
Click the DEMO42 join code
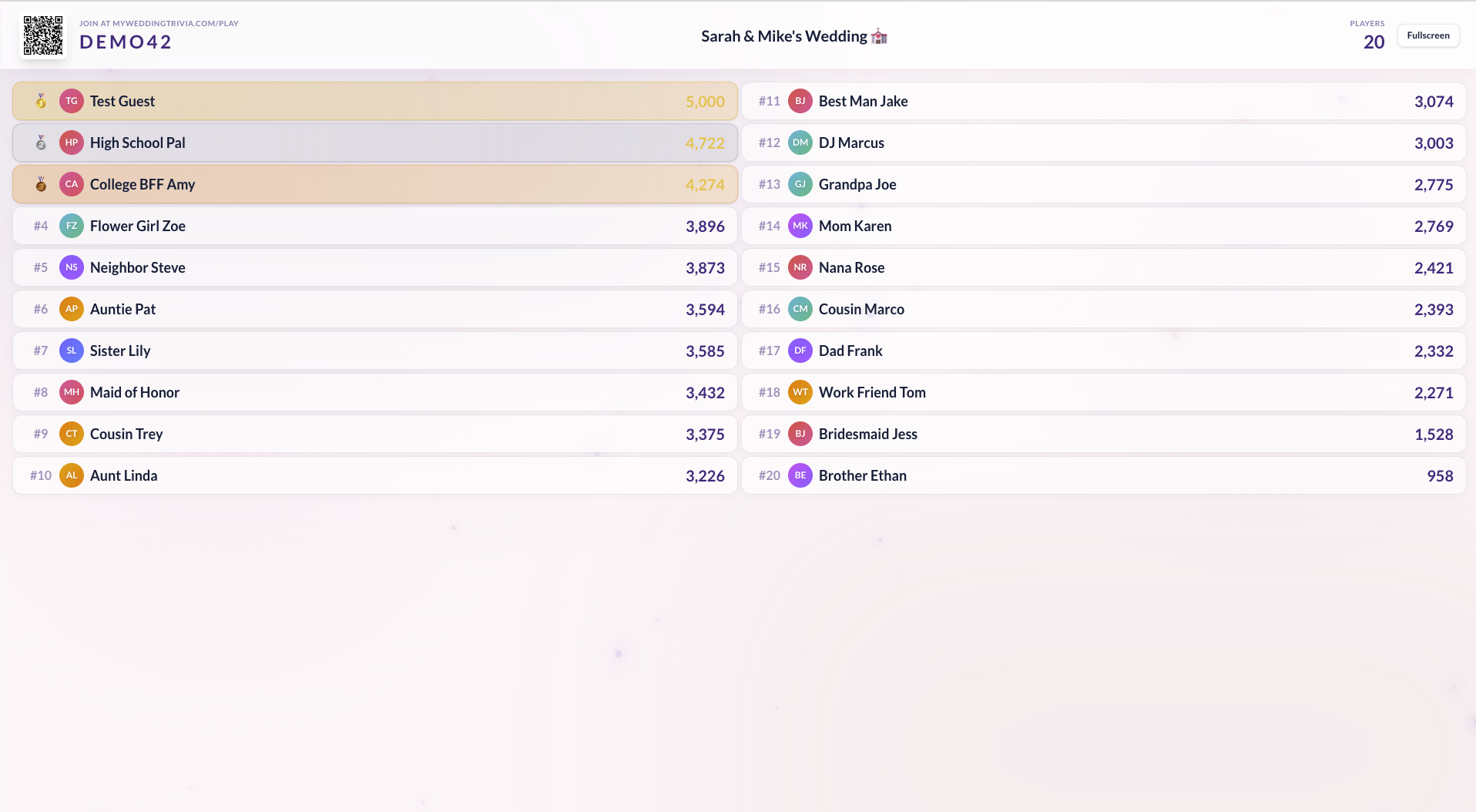126,42
